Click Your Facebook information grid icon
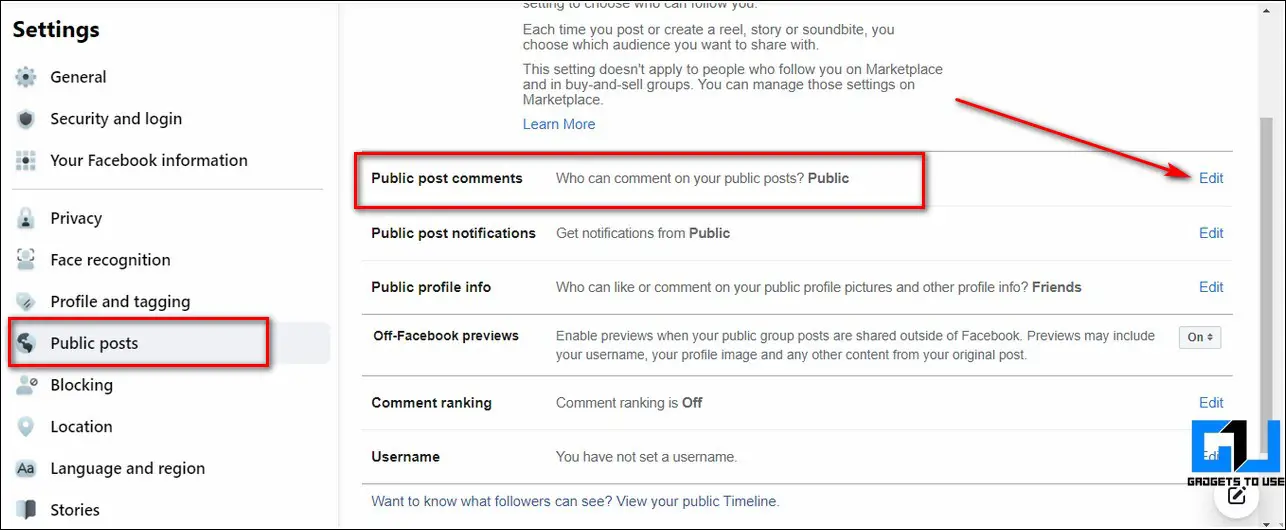 coord(26,160)
